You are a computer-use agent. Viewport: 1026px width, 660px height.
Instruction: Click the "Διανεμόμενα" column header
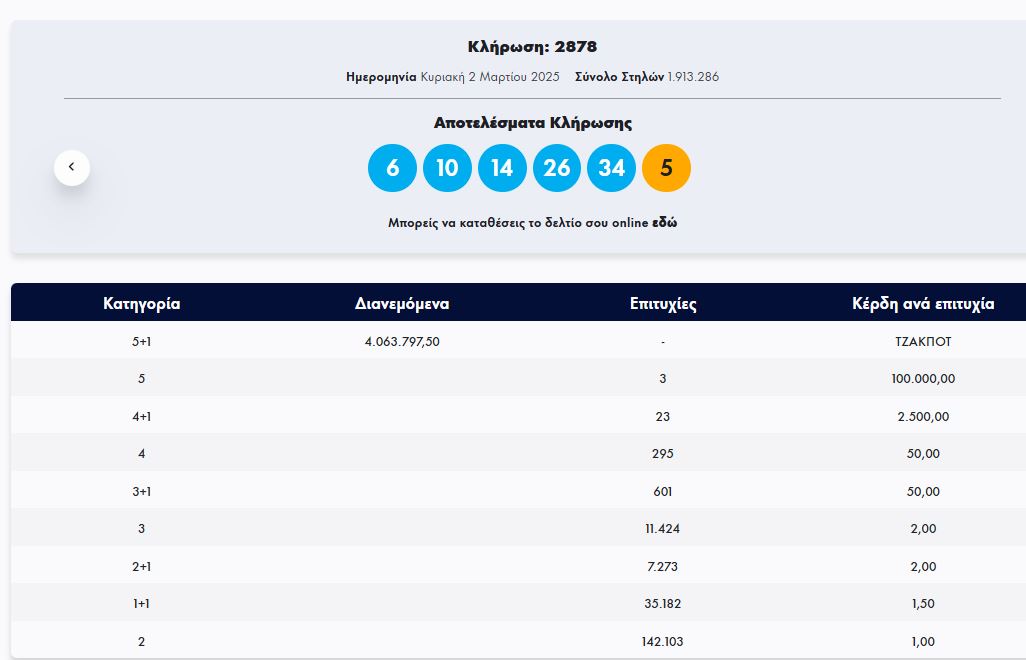tap(402, 304)
